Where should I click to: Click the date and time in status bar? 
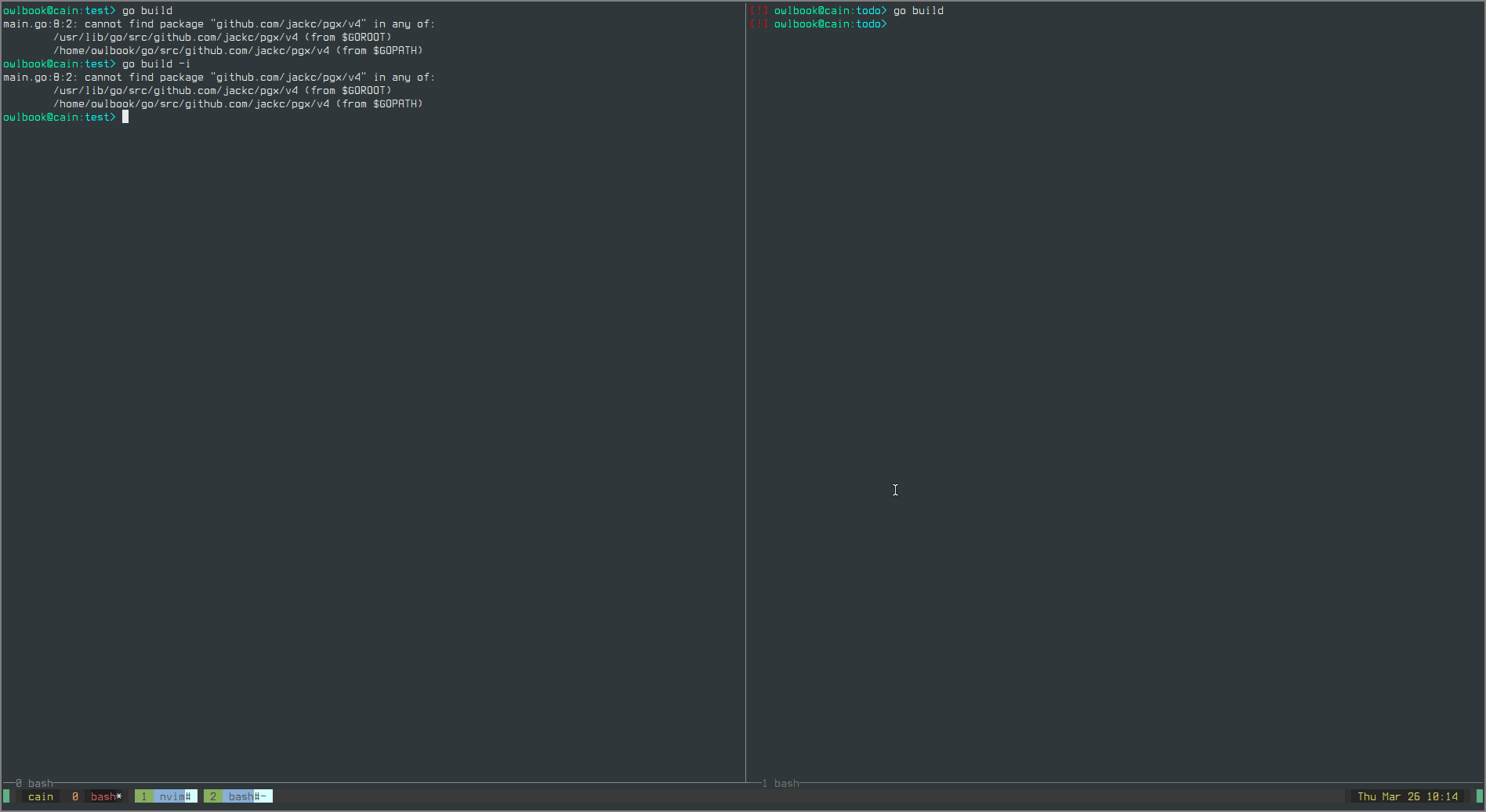(1408, 796)
